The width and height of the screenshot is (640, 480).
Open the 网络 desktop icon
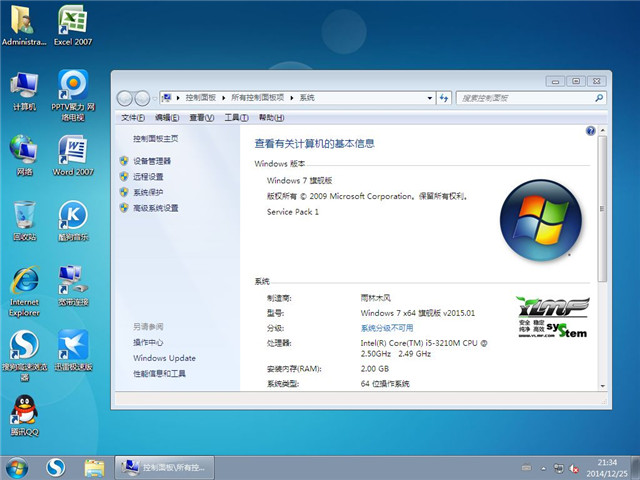tap(24, 155)
